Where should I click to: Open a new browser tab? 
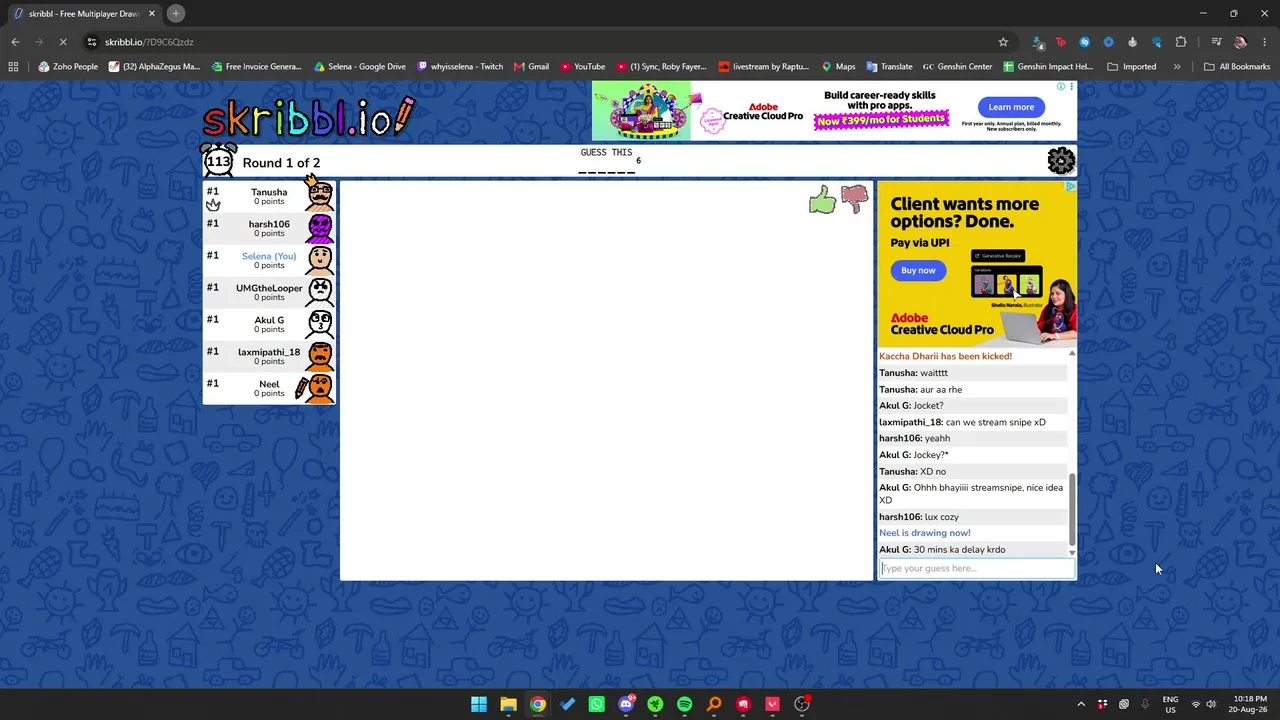pyautogui.click(x=175, y=14)
